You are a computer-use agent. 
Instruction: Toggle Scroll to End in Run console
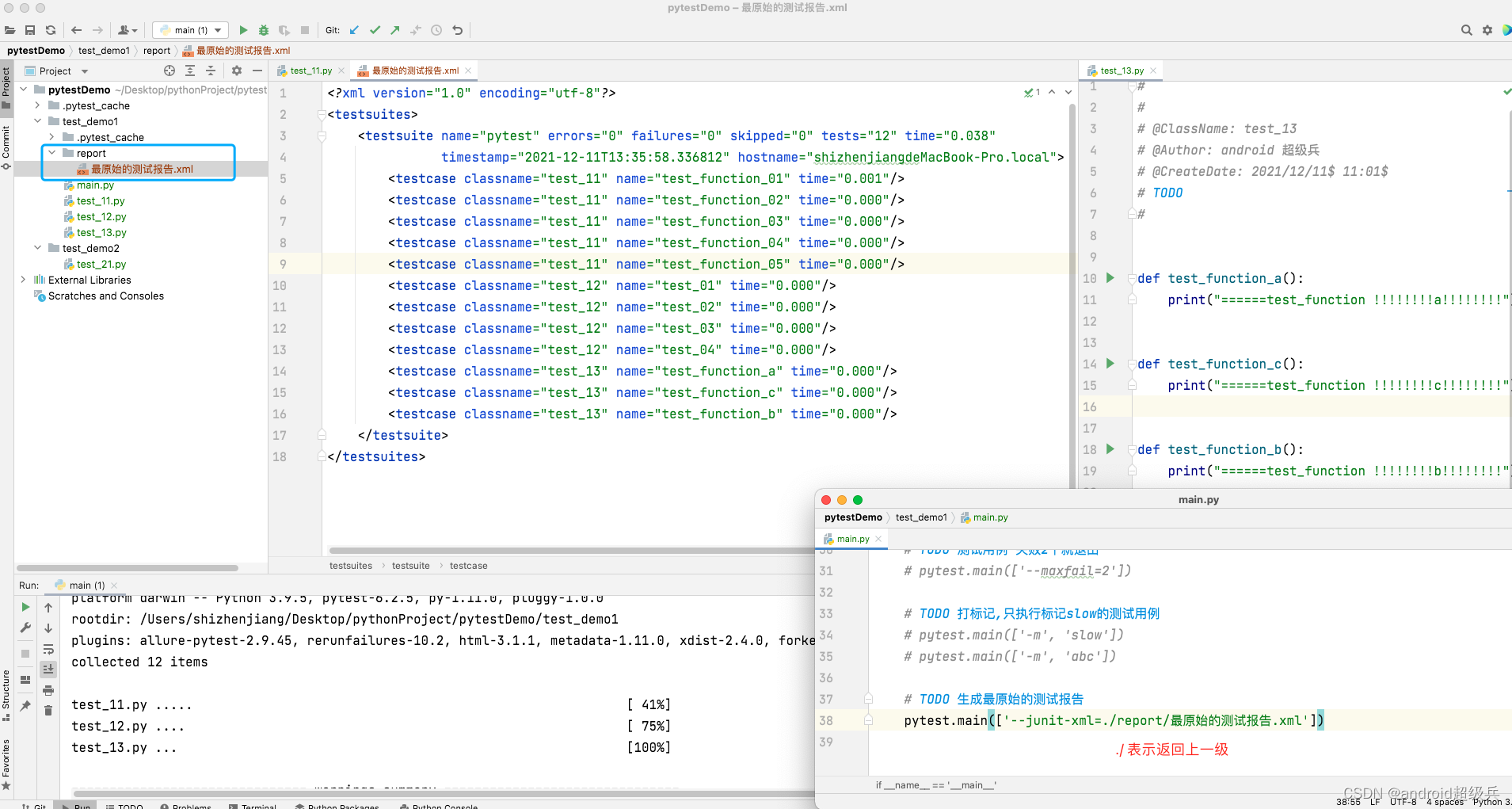[x=48, y=670]
